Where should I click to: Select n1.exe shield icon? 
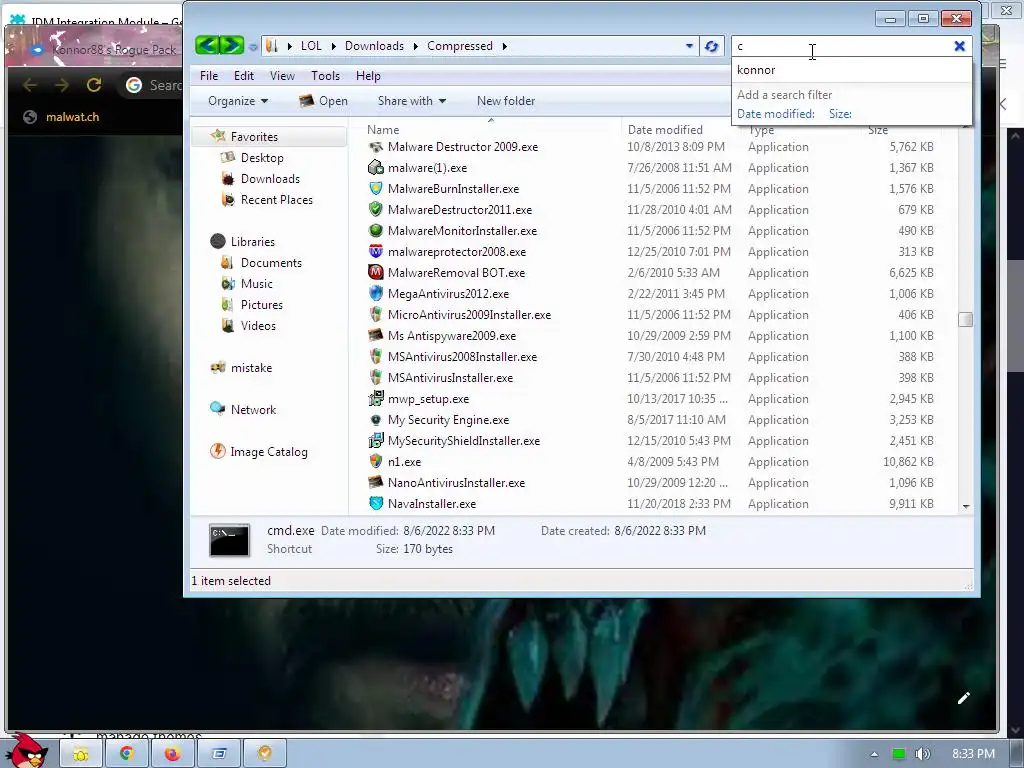point(376,462)
